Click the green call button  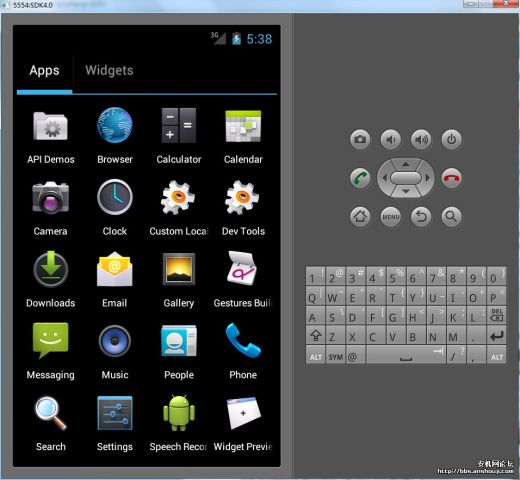tap(360, 178)
